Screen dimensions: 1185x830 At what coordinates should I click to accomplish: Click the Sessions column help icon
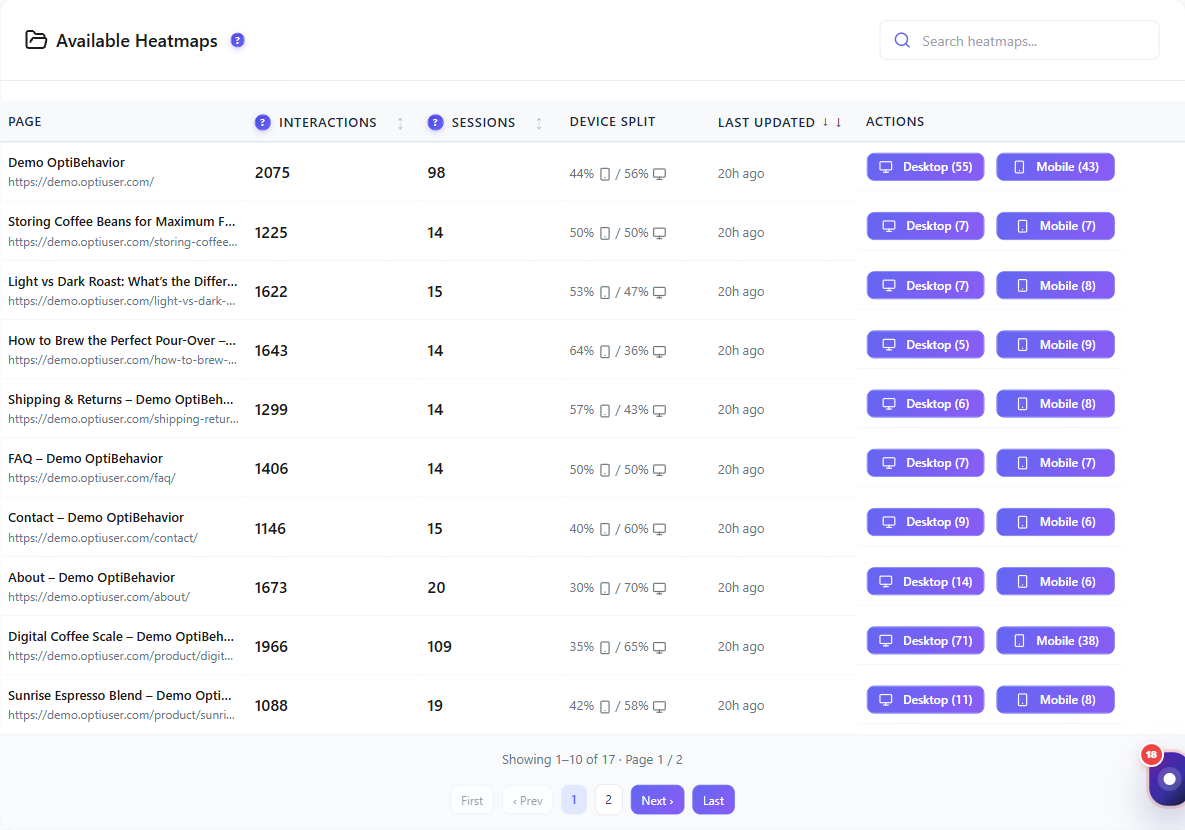tap(435, 122)
